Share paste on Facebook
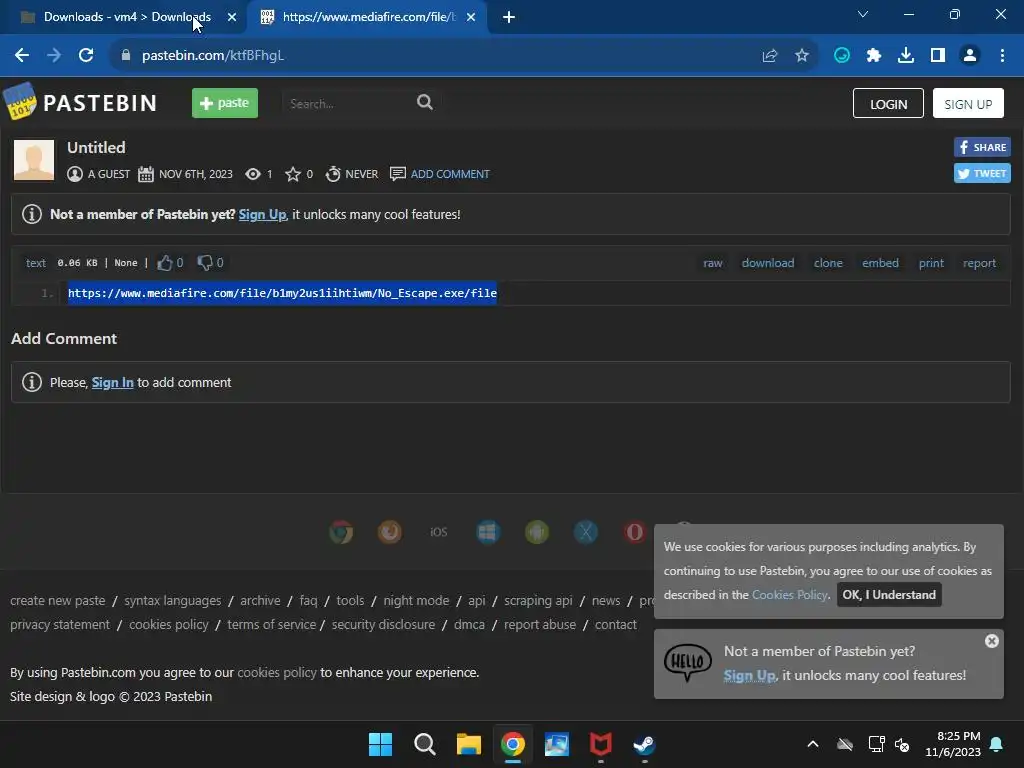Image resolution: width=1024 pixels, height=768 pixels. [x=982, y=147]
